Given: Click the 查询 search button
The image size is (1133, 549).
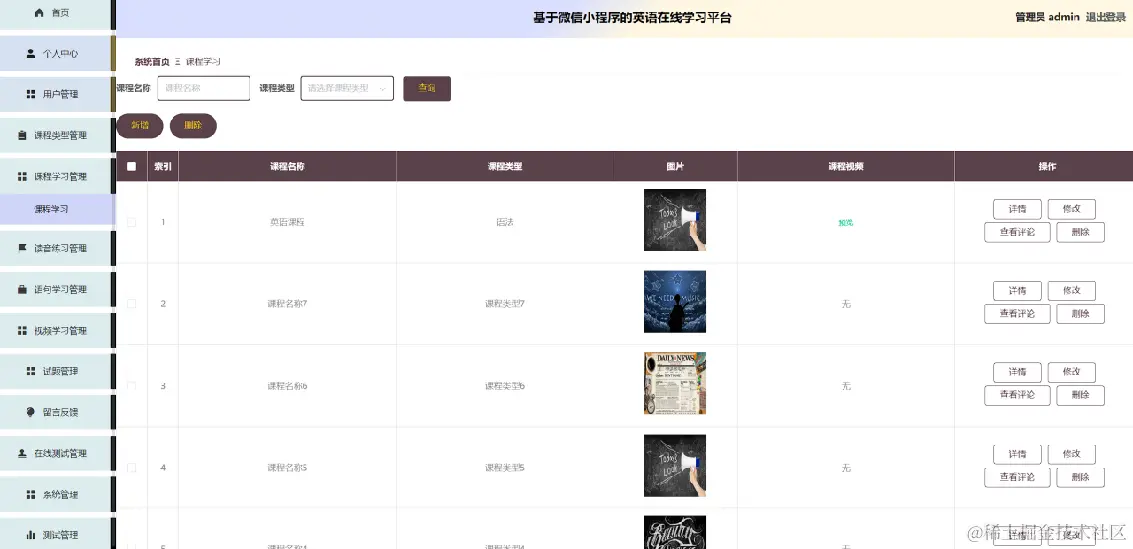Looking at the screenshot, I should coord(427,88).
